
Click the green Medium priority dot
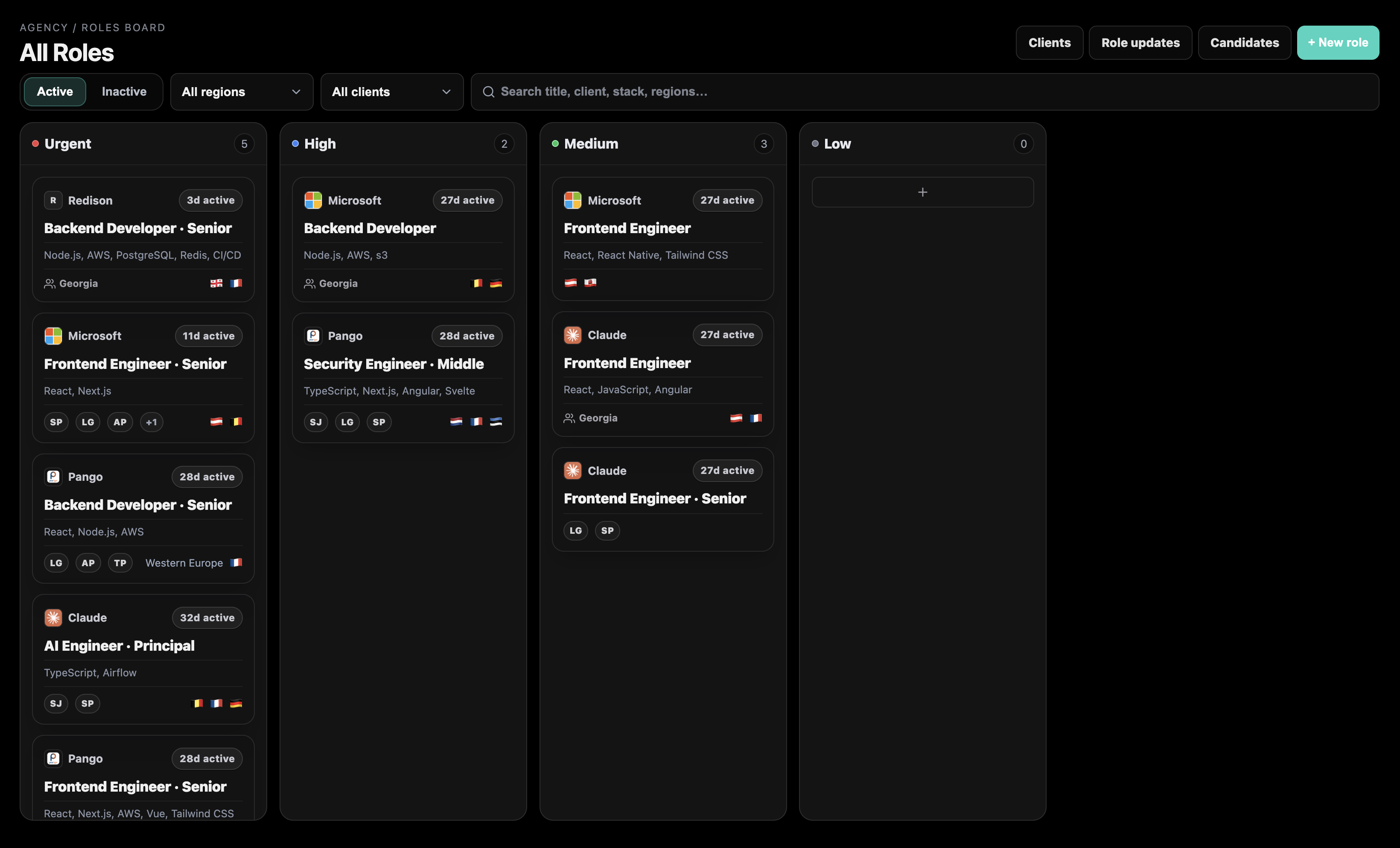(x=555, y=144)
